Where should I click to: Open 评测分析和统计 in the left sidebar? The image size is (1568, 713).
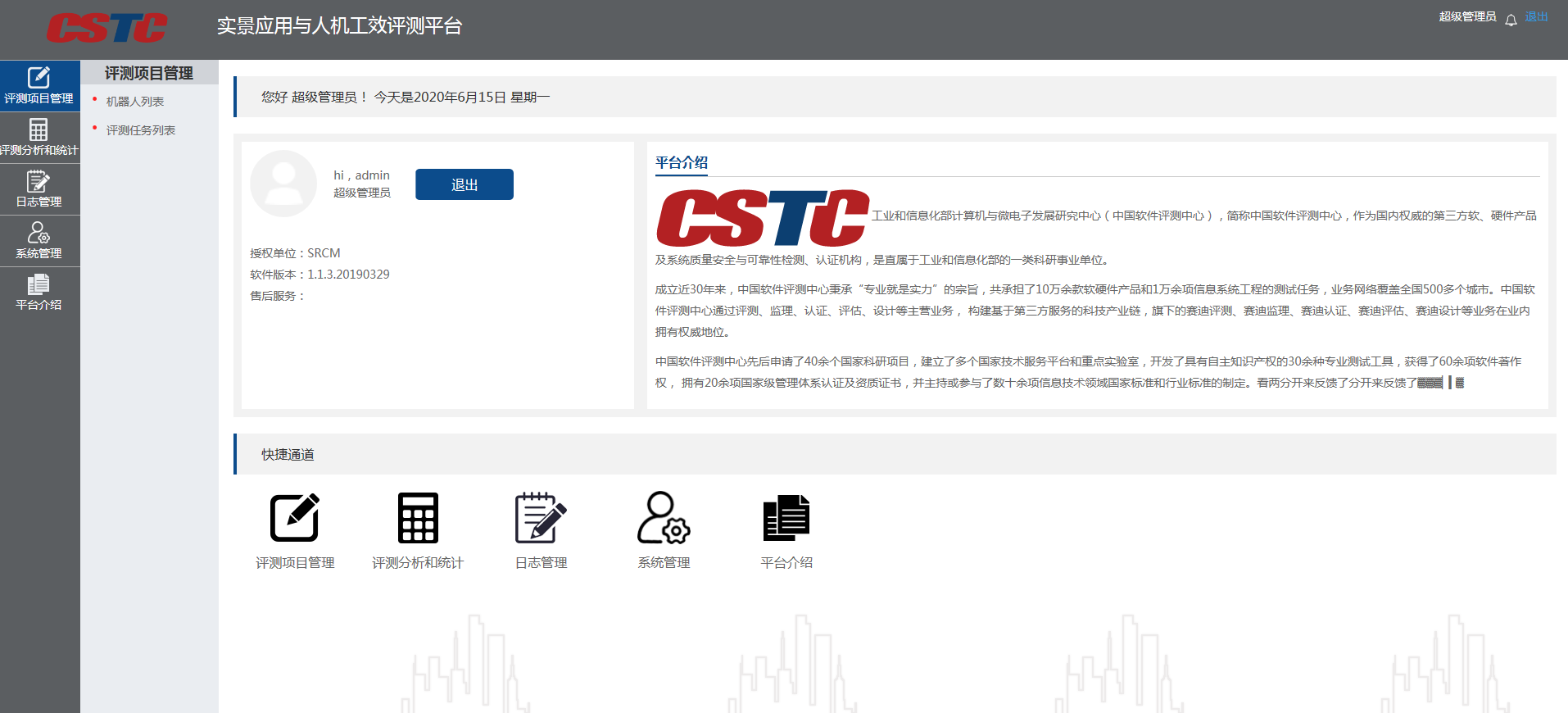tap(39, 138)
